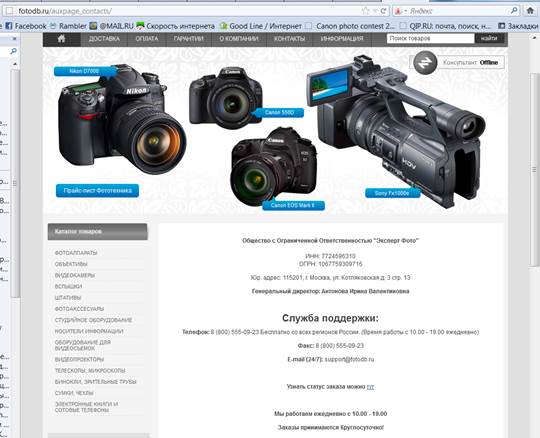The width and height of the screenshot is (540, 438).
Task: Click the 'тут' order status link
Action: coord(370,387)
